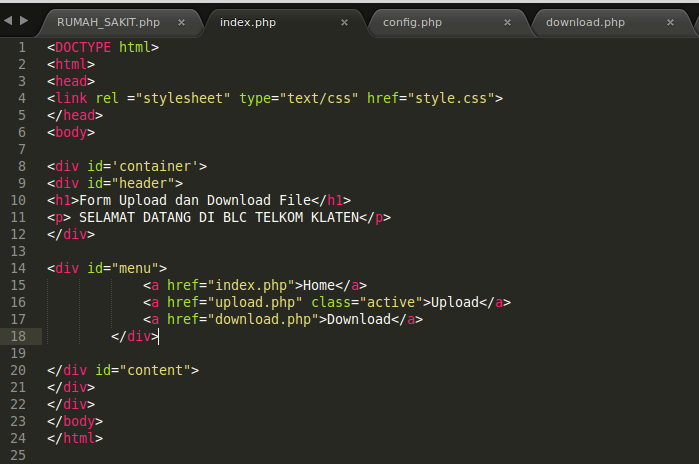699x464 pixels.
Task: Click the closing div tag on line 21
Action: coord(71,387)
